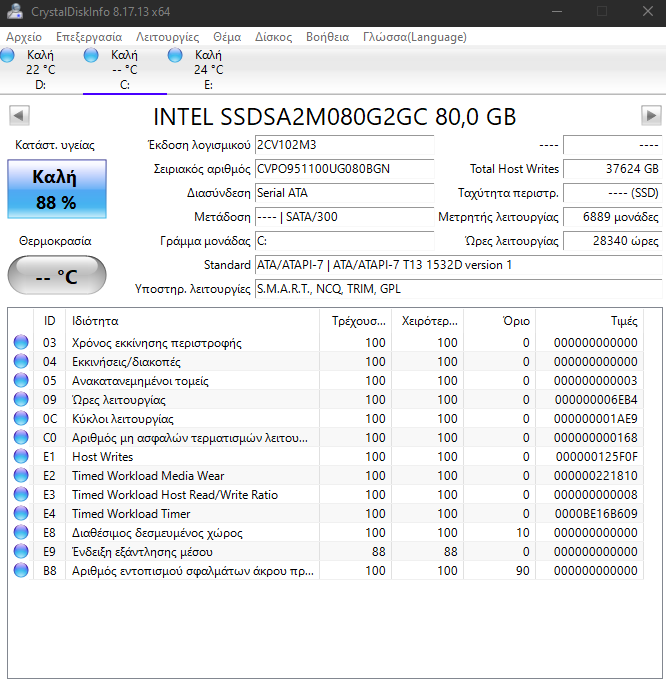Click status orb of attribute 09
666x682 pixels.
coord(21,399)
